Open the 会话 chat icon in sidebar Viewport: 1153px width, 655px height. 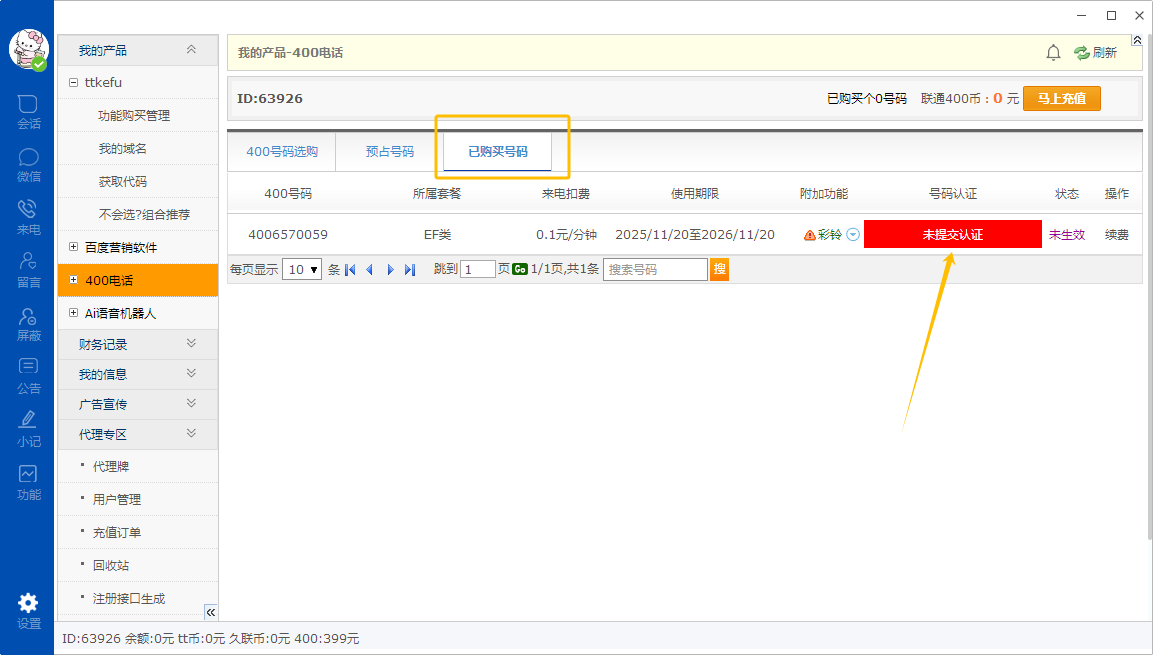pos(28,111)
